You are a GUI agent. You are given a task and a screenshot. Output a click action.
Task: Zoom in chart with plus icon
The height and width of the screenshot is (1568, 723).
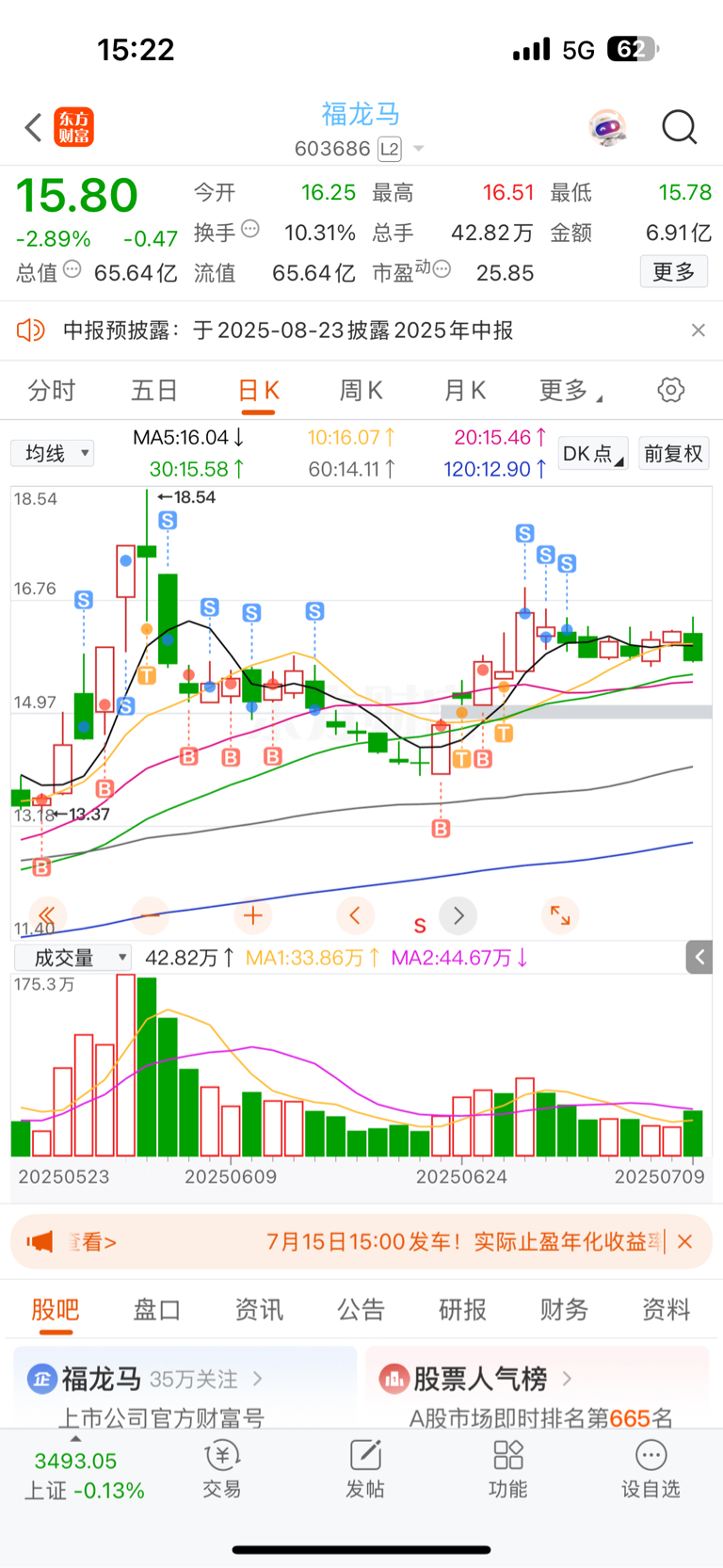(x=252, y=914)
